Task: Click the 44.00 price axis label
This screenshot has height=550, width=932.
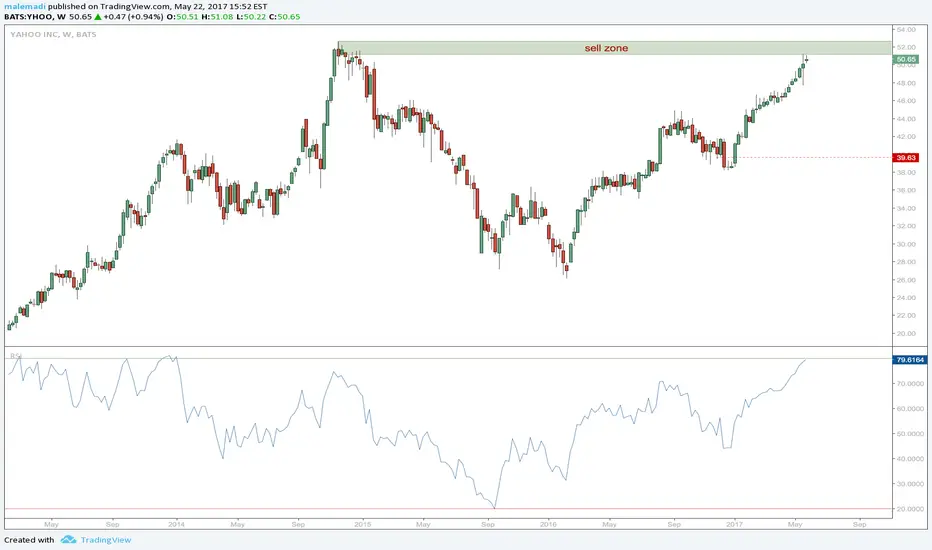Action: point(906,119)
